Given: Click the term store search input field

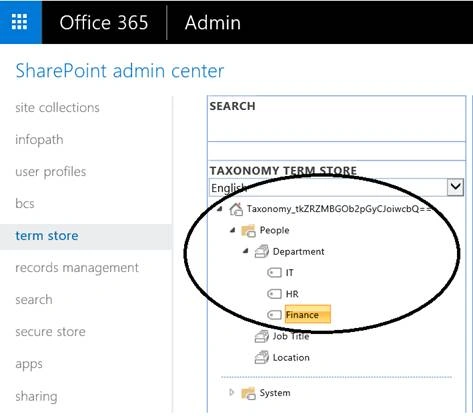Looking at the screenshot, I should pyautogui.click(x=336, y=151).
